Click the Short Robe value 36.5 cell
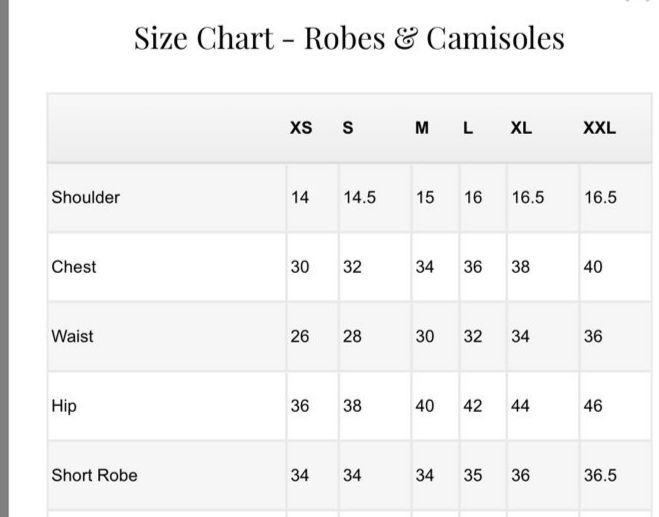Image resolution: width=659 pixels, height=517 pixels. coord(600,475)
